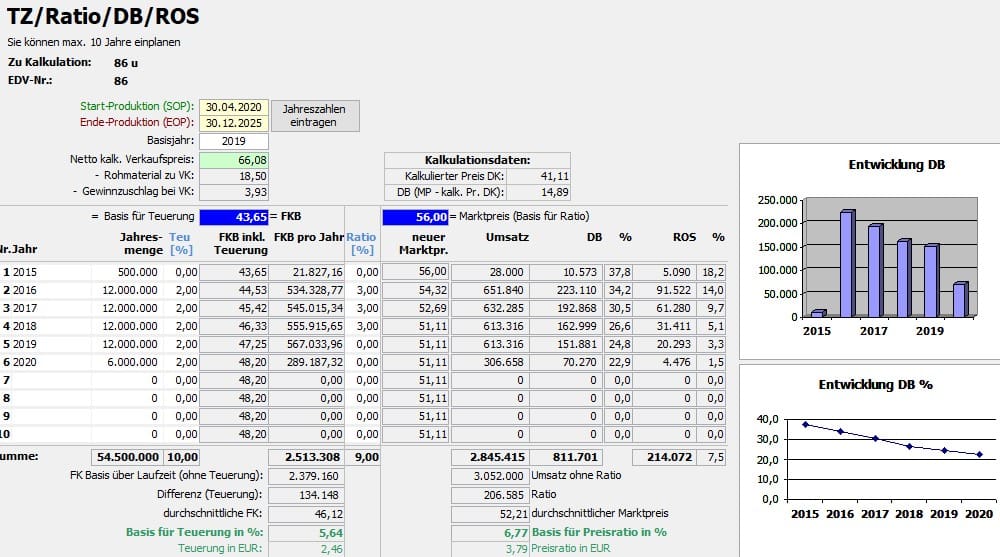Select the Start-Produktion (SOP) date field
The width and height of the screenshot is (1000, 557).
[x=234, y=107]
